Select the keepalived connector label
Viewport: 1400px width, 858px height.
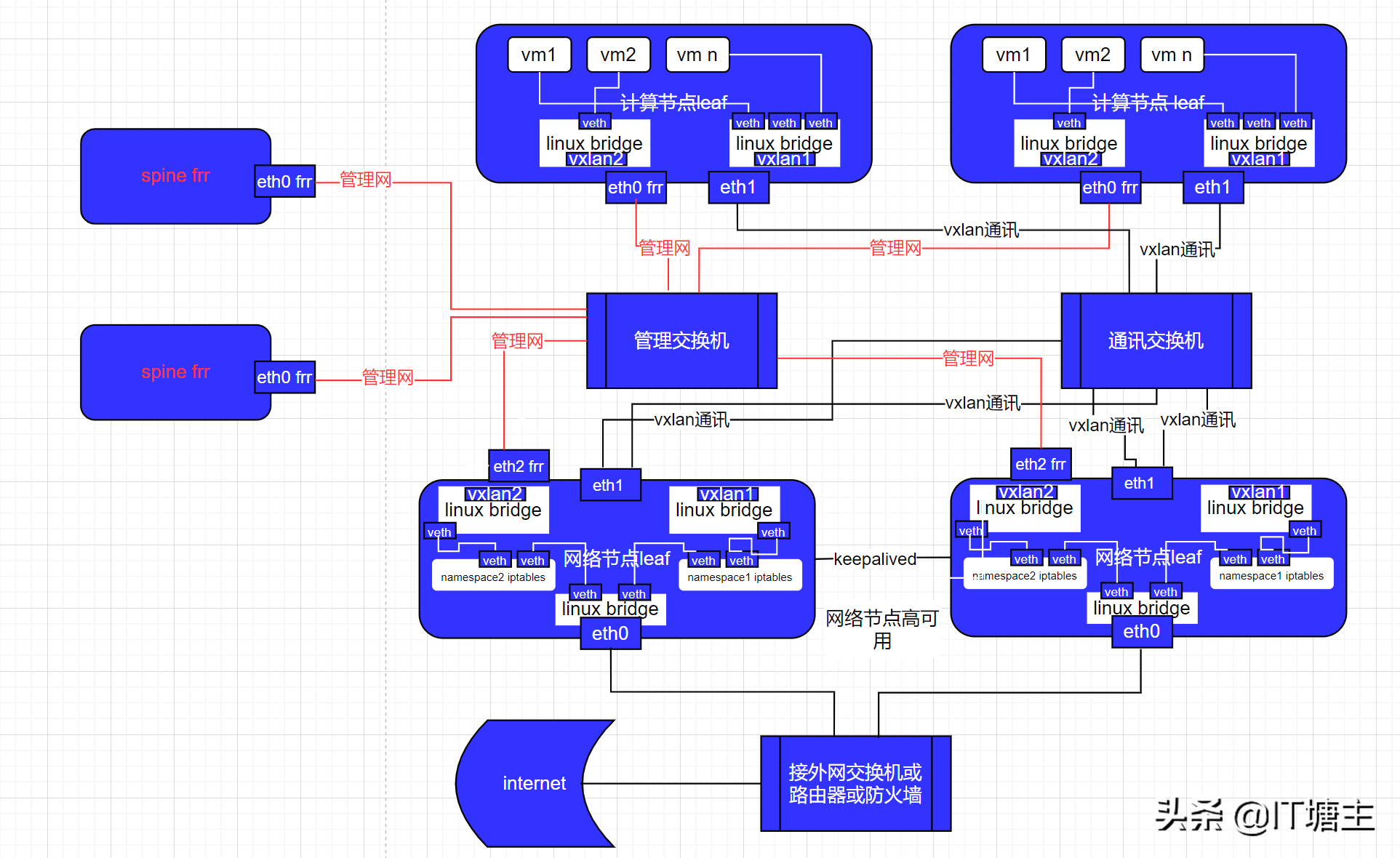click(x=875, y=558)
